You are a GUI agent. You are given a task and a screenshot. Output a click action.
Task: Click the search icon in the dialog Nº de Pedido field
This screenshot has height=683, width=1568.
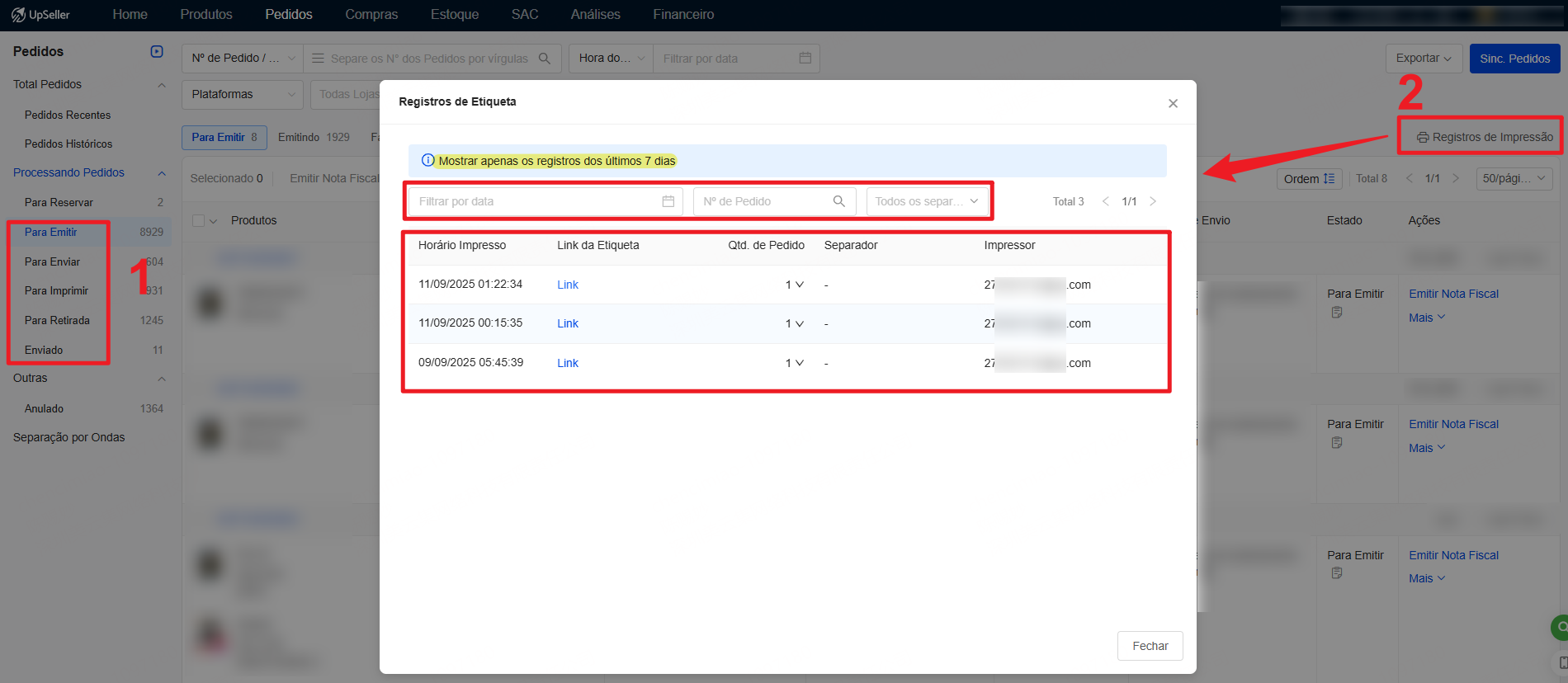click(839, 201)
